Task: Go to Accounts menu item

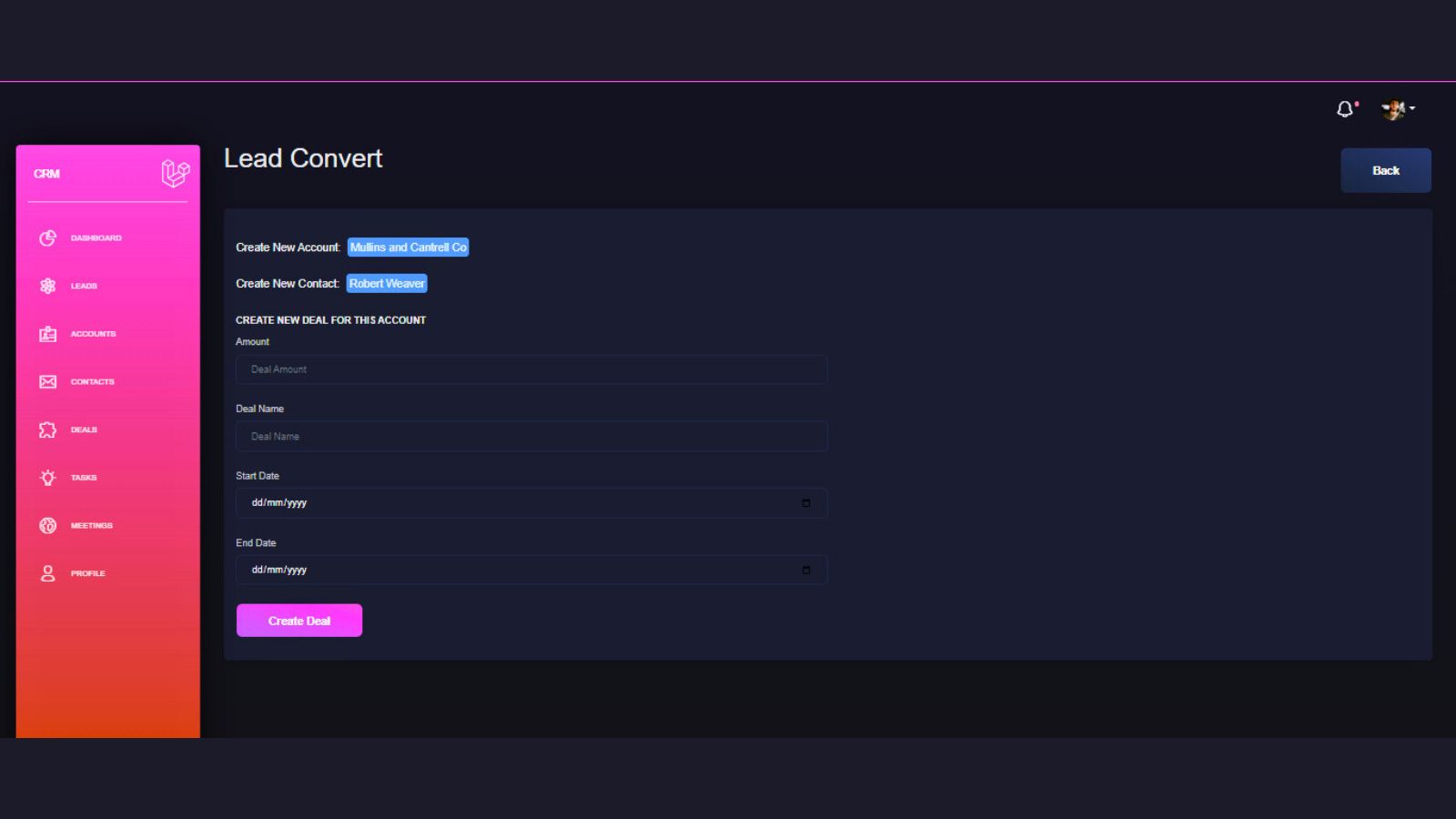Action: click(93, 334)
